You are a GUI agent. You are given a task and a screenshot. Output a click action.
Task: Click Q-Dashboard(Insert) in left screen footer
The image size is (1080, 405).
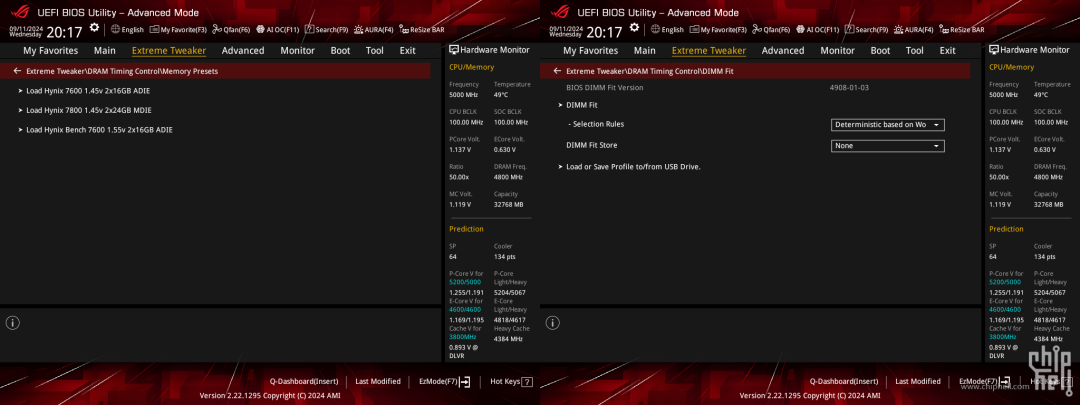[x=304, y=381]
